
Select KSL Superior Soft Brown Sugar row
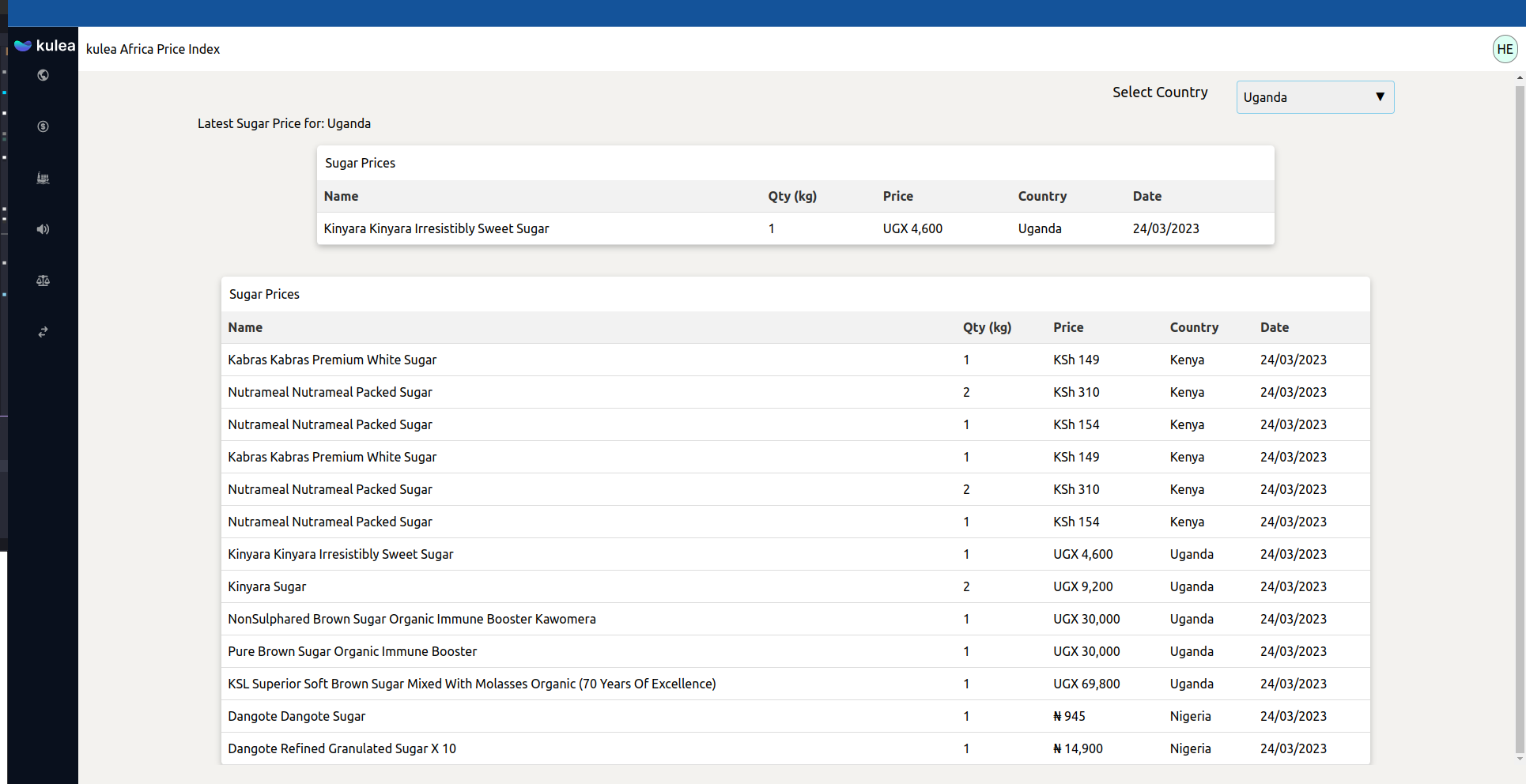point(795,684)
